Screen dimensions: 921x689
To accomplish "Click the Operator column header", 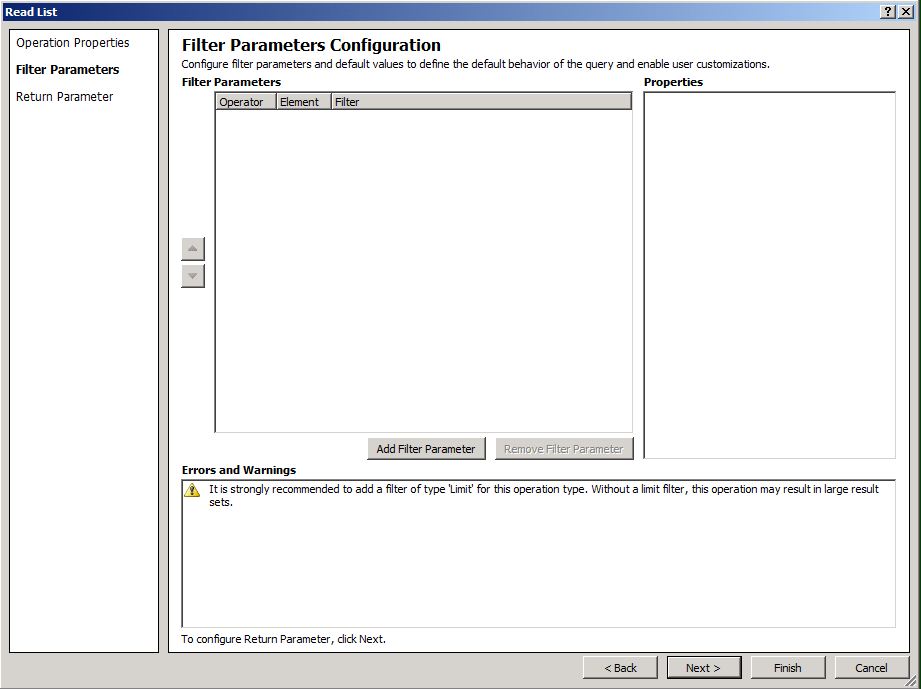I will click(x=246, y=102).
